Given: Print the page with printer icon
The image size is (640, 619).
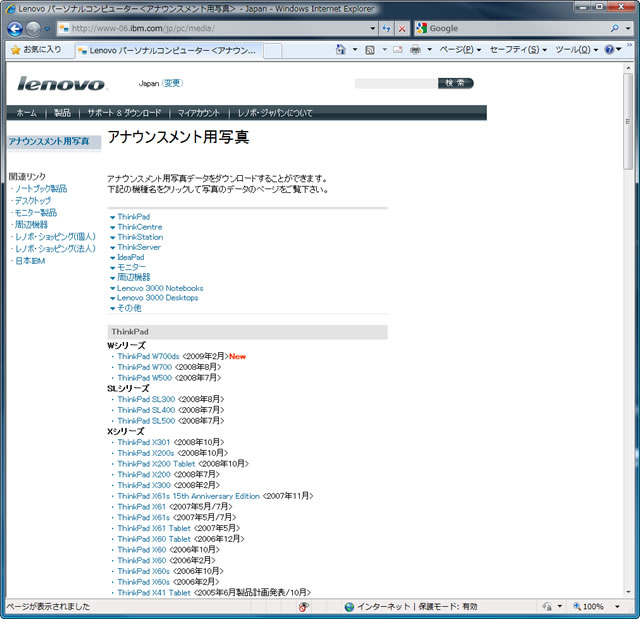Looking at the screenshot, I should (x=416, y=50).
